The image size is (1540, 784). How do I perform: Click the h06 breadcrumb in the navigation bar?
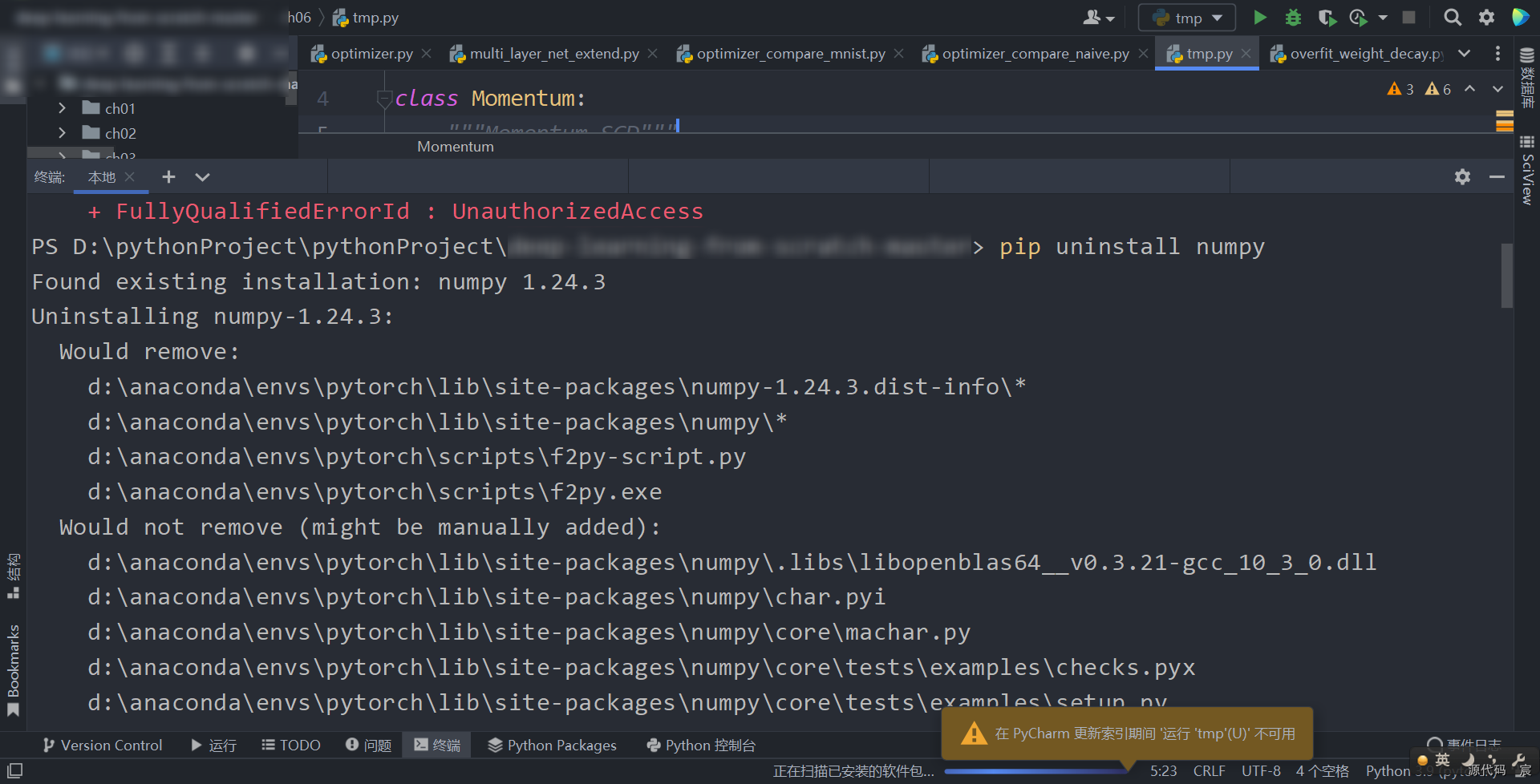pos(299,18)
